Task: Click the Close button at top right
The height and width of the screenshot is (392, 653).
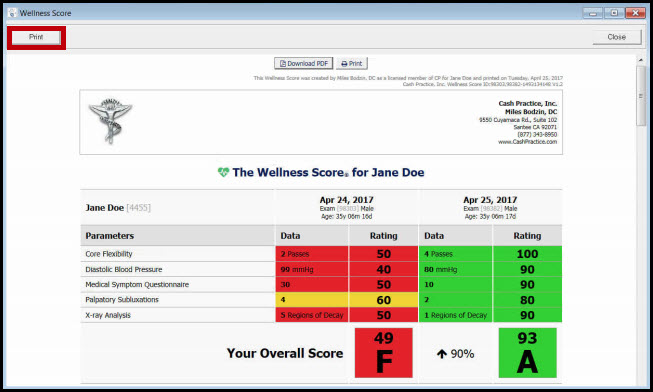Action: [616, 37]
